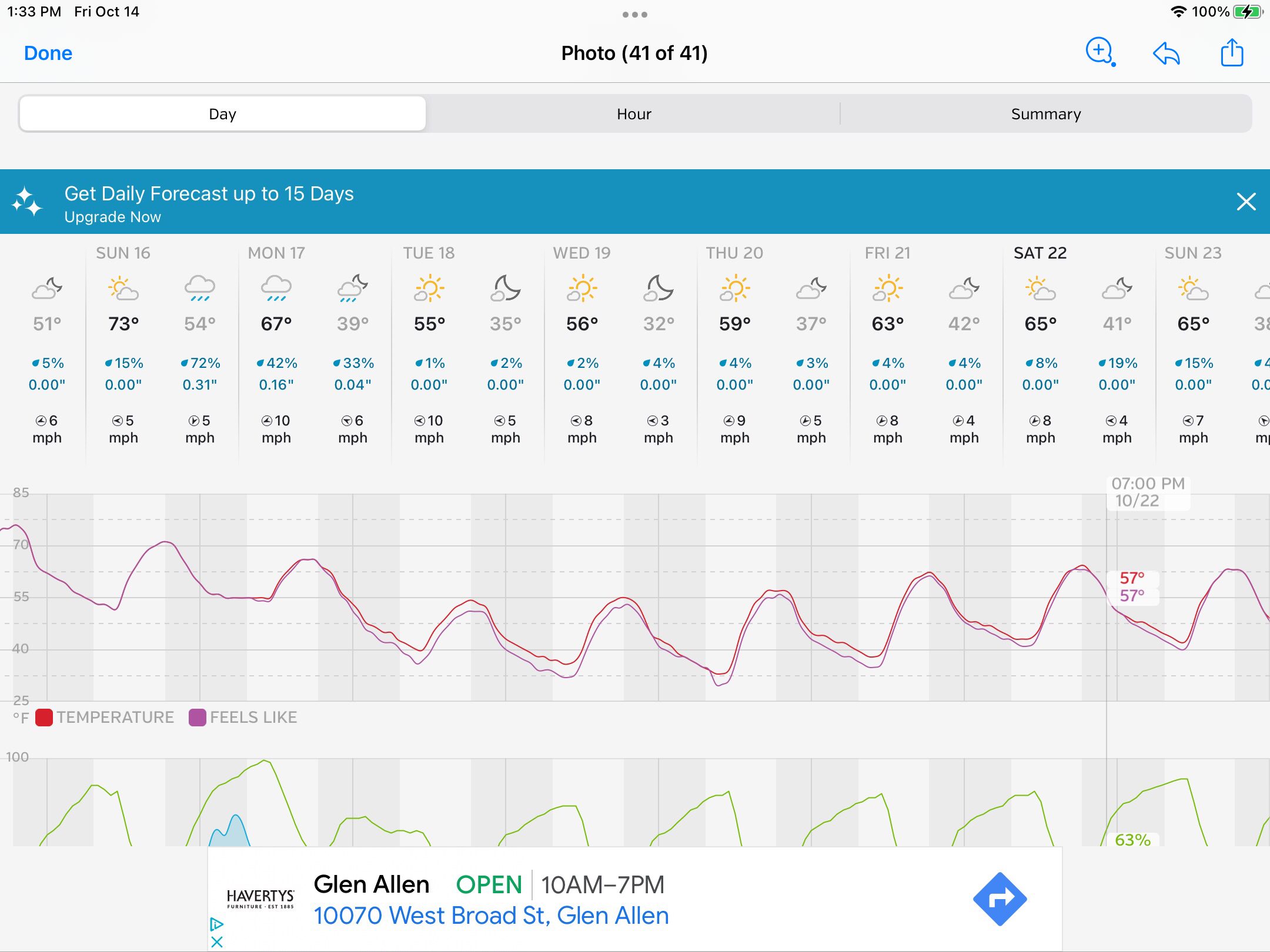Tap the zoom-in magnifier icon
Screen dimensions: 1270x952
point(1099,52)
